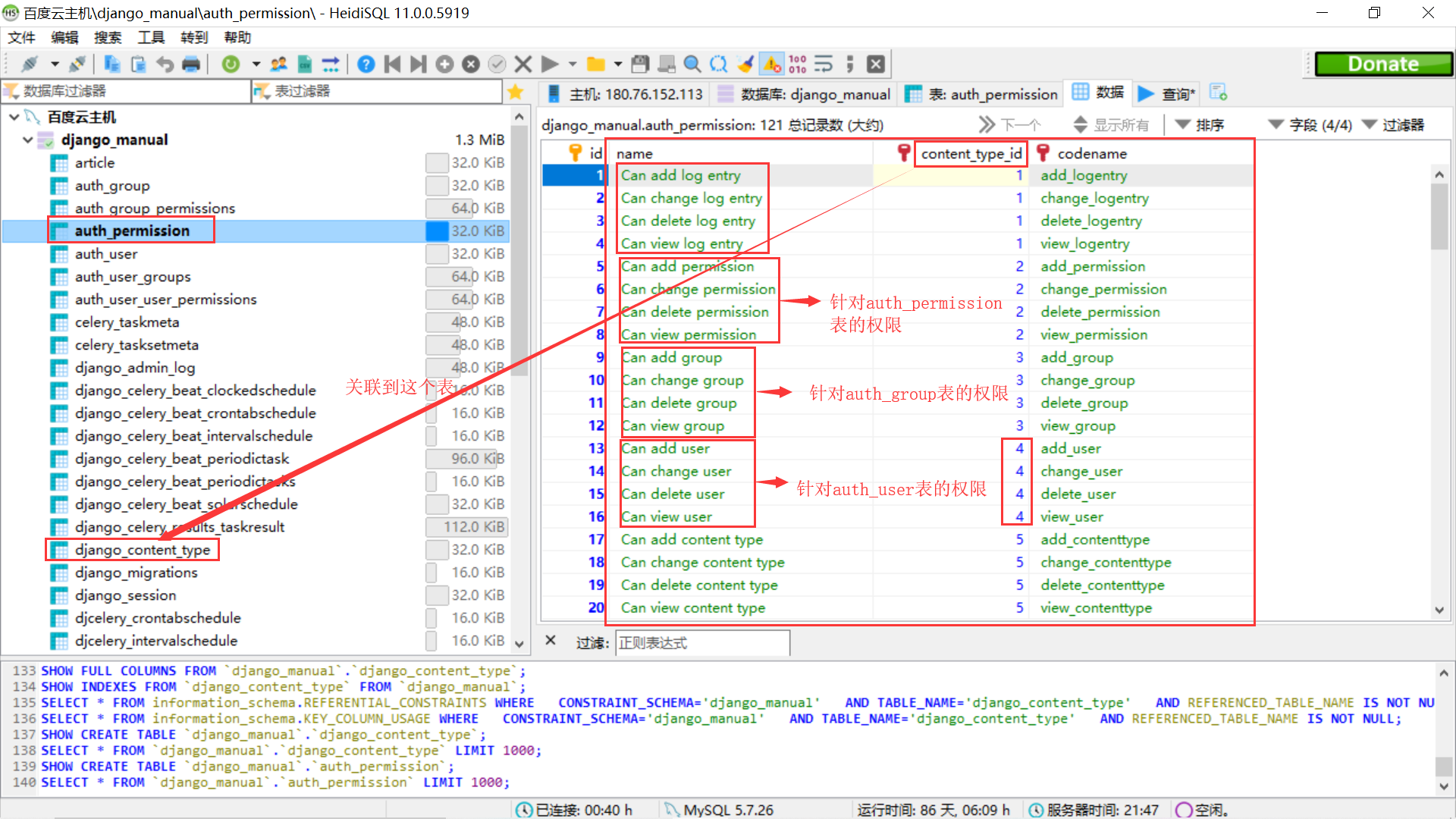The image size is (1456, 819).
Task: Select the auth_user table in tree
Action: point(106,254)
